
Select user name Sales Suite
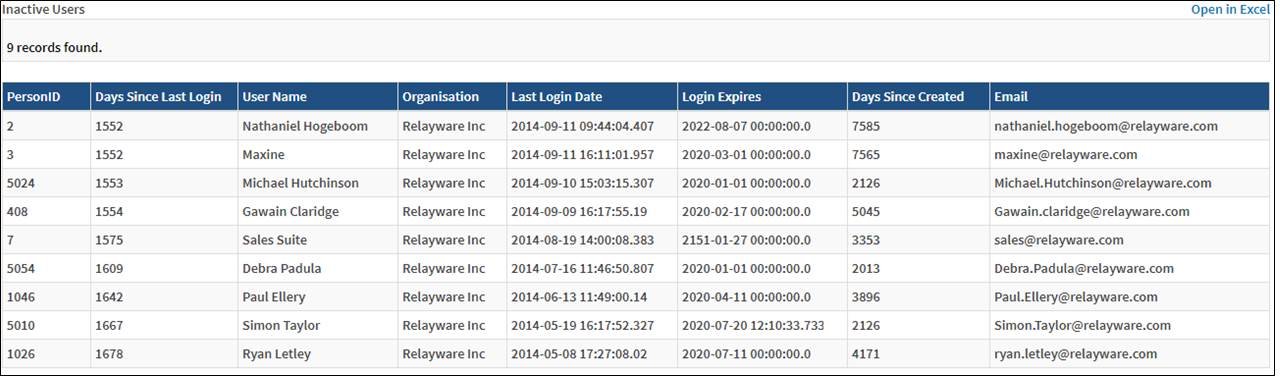[x=274, y=240]
